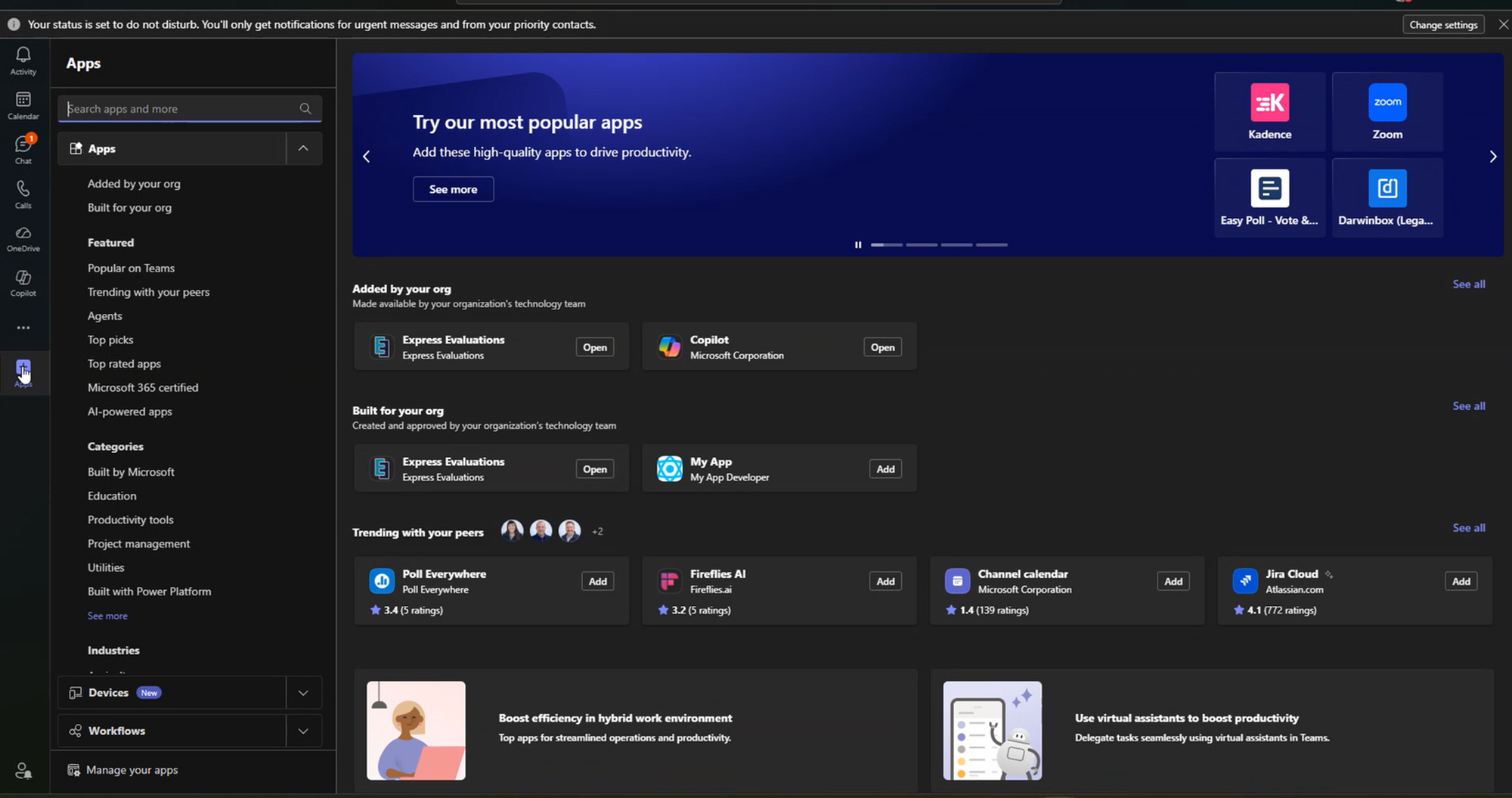Select Microsoft 365 certified filter
Viewport: 1512px width, 798px height.
click(x=143, y=387)
